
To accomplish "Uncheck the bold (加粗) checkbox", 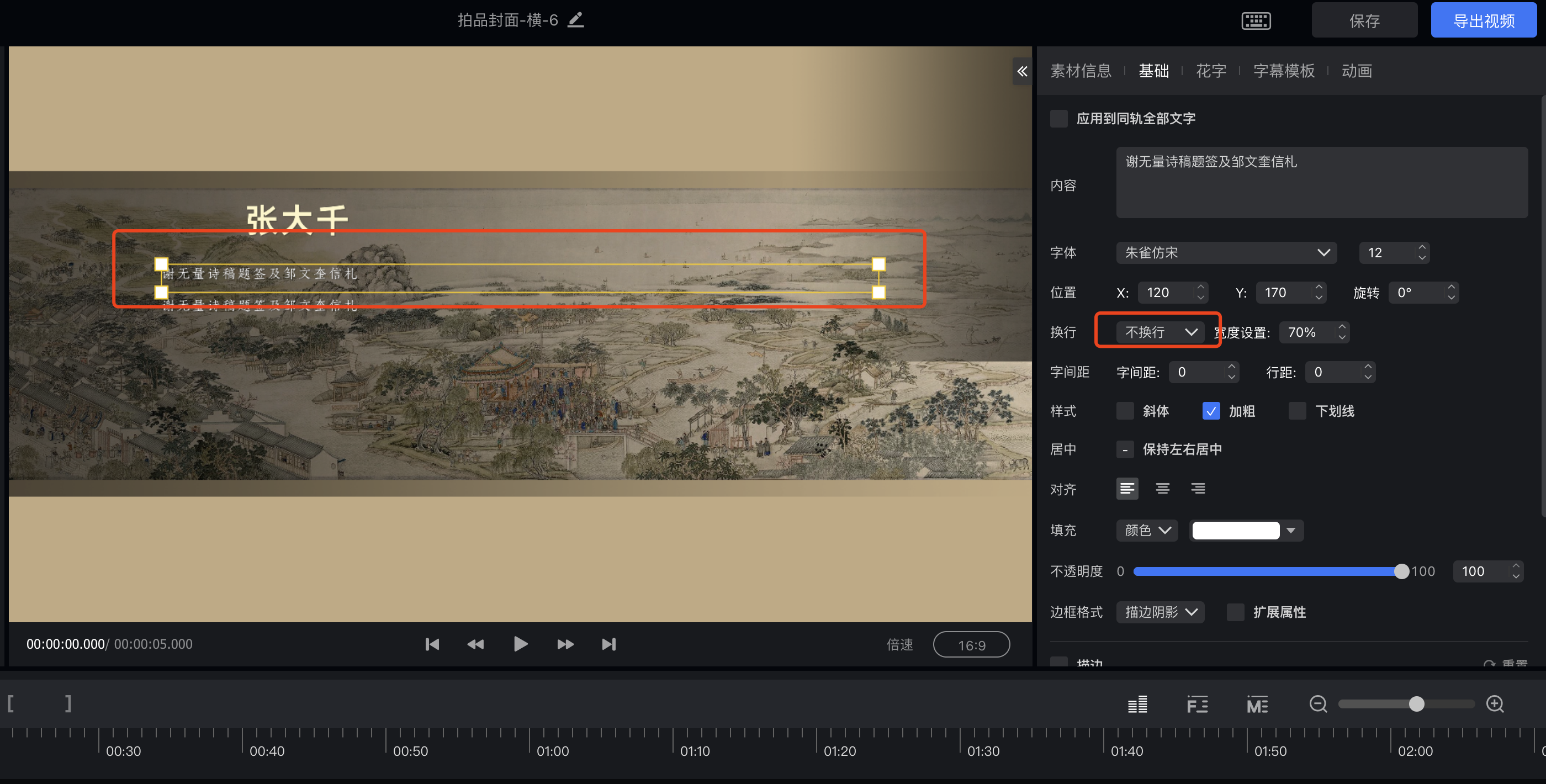I will (1211, 411).
